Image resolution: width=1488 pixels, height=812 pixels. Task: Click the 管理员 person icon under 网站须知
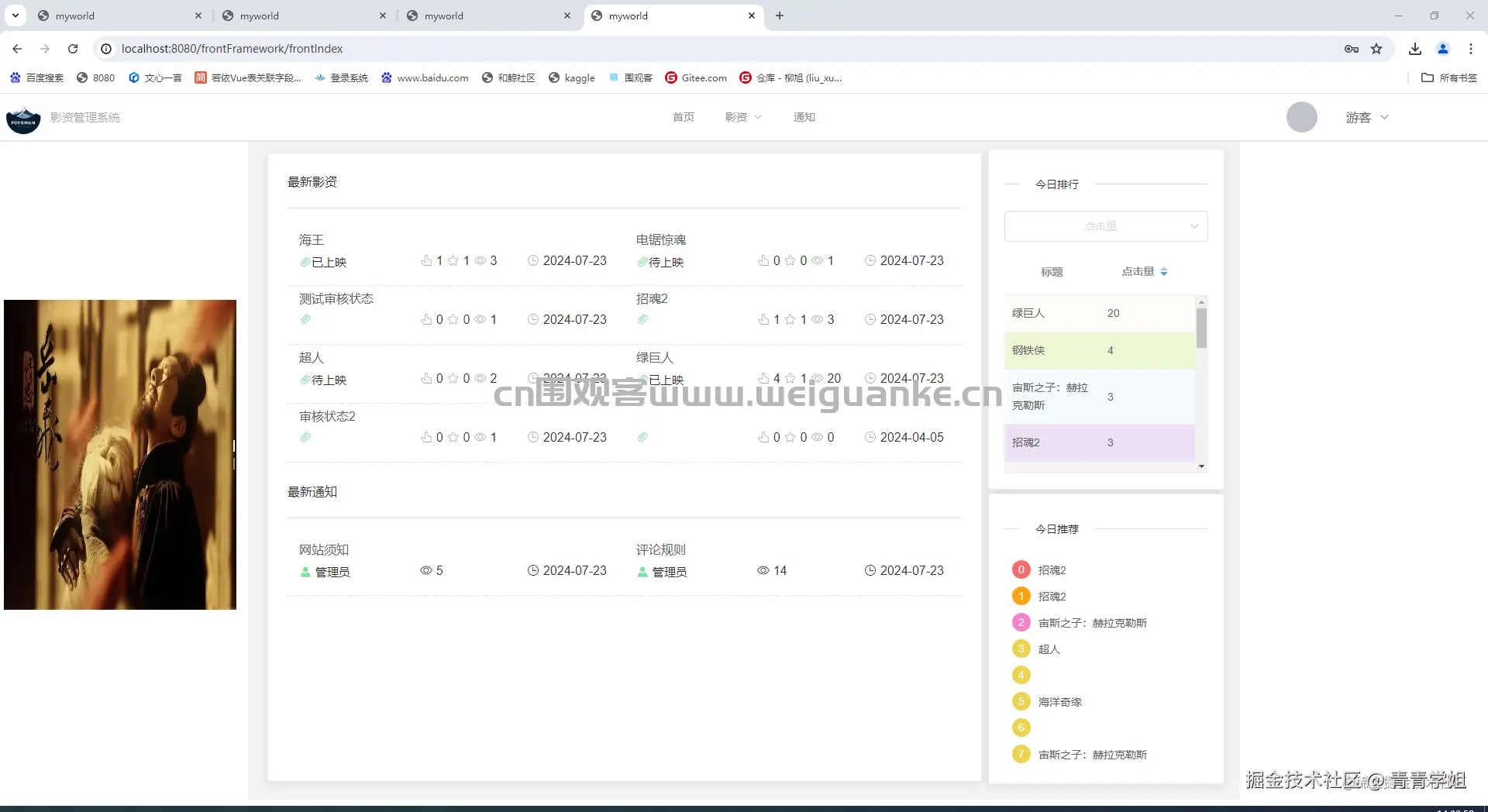point(304,572)
